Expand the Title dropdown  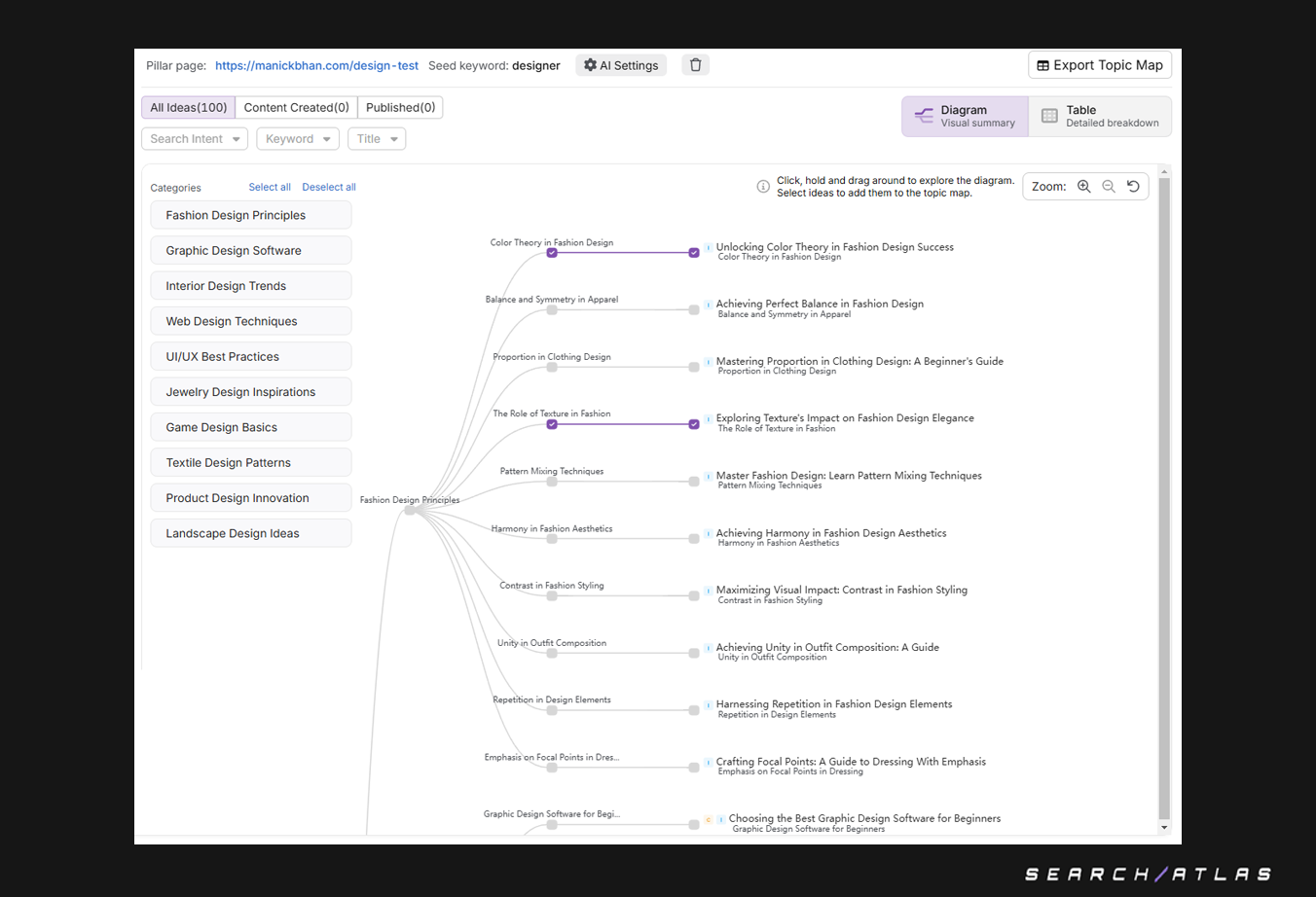pos(376,138)
